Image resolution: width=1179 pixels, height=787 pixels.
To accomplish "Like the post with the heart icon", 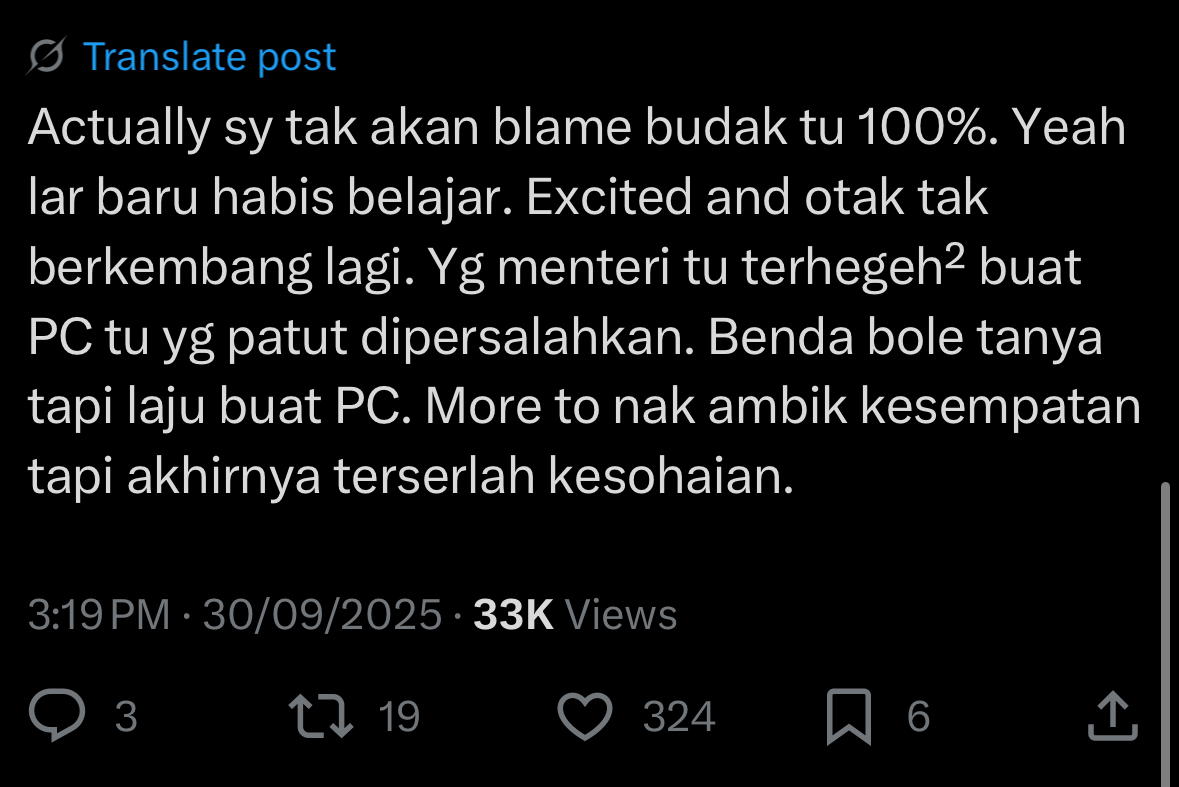I will [x=585, y=716].
